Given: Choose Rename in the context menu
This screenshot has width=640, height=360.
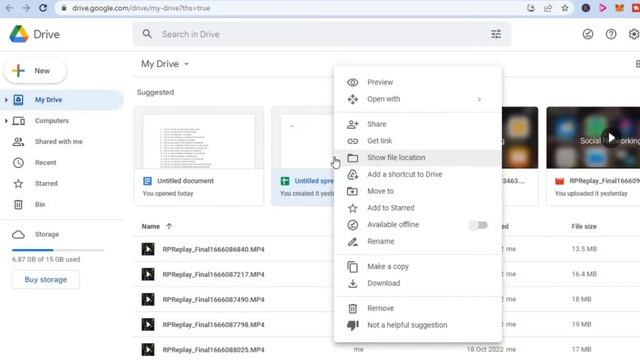Looking at the screenshot, I should point(418,241).
